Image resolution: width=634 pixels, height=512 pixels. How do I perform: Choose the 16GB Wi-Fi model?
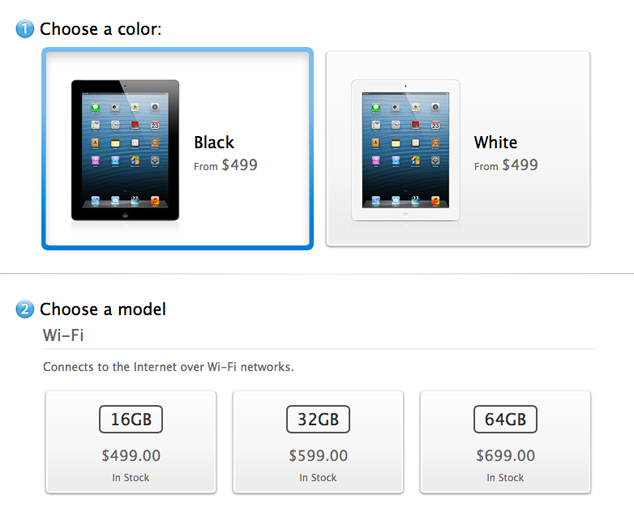131,442
